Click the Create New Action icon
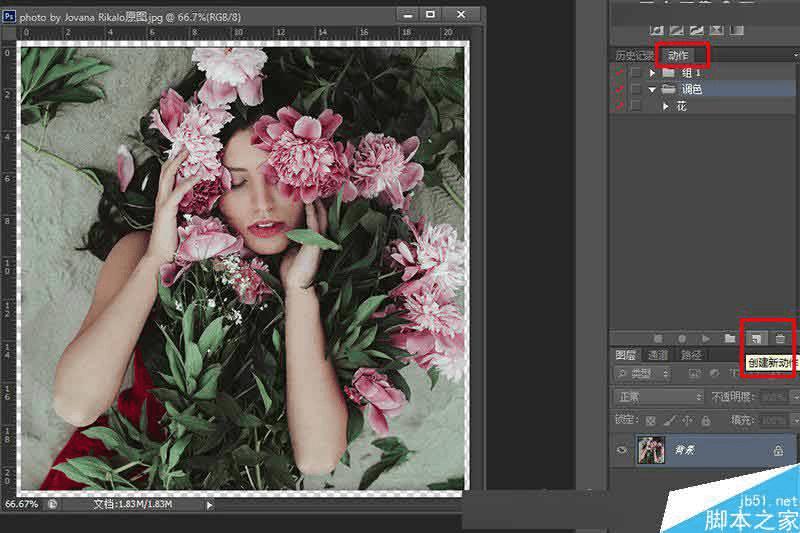This screenshot has height=533, width=800. pyautogui.click(x=757, y=339)
